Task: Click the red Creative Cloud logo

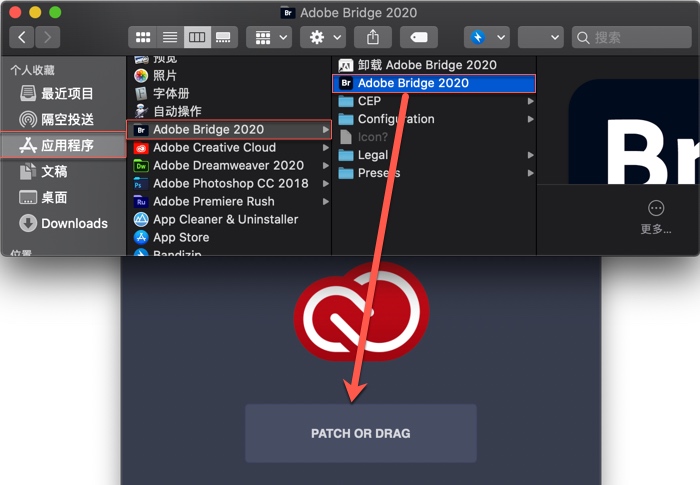Action: [362, 313]
